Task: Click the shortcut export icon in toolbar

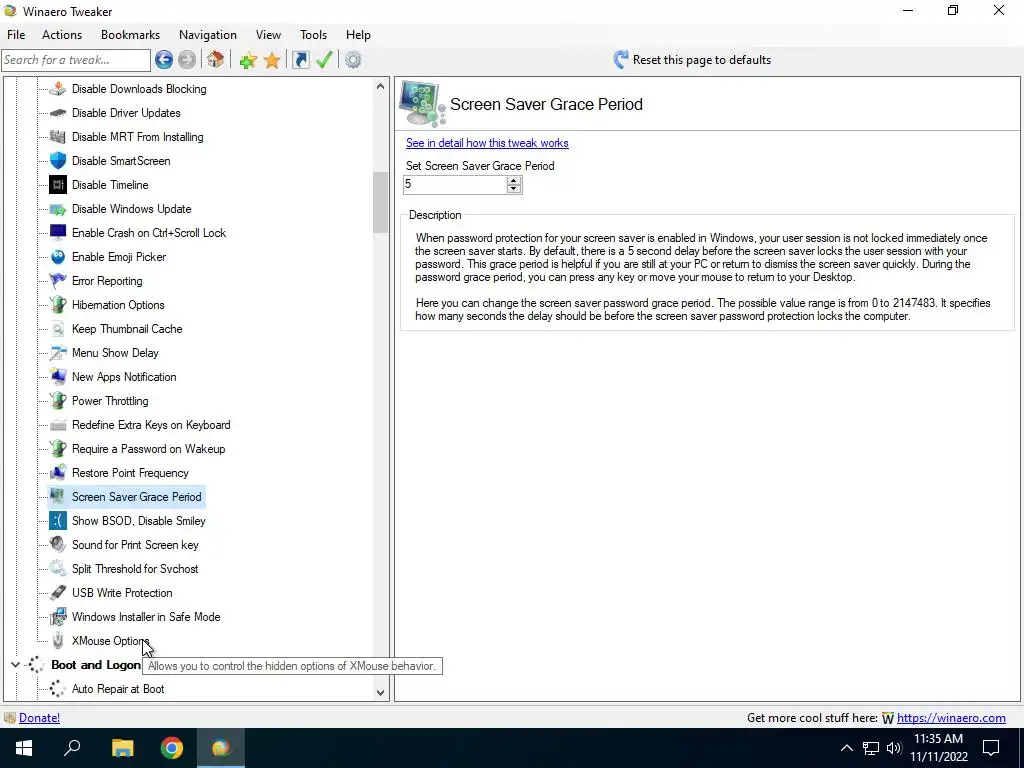Action: pos(300,60)
